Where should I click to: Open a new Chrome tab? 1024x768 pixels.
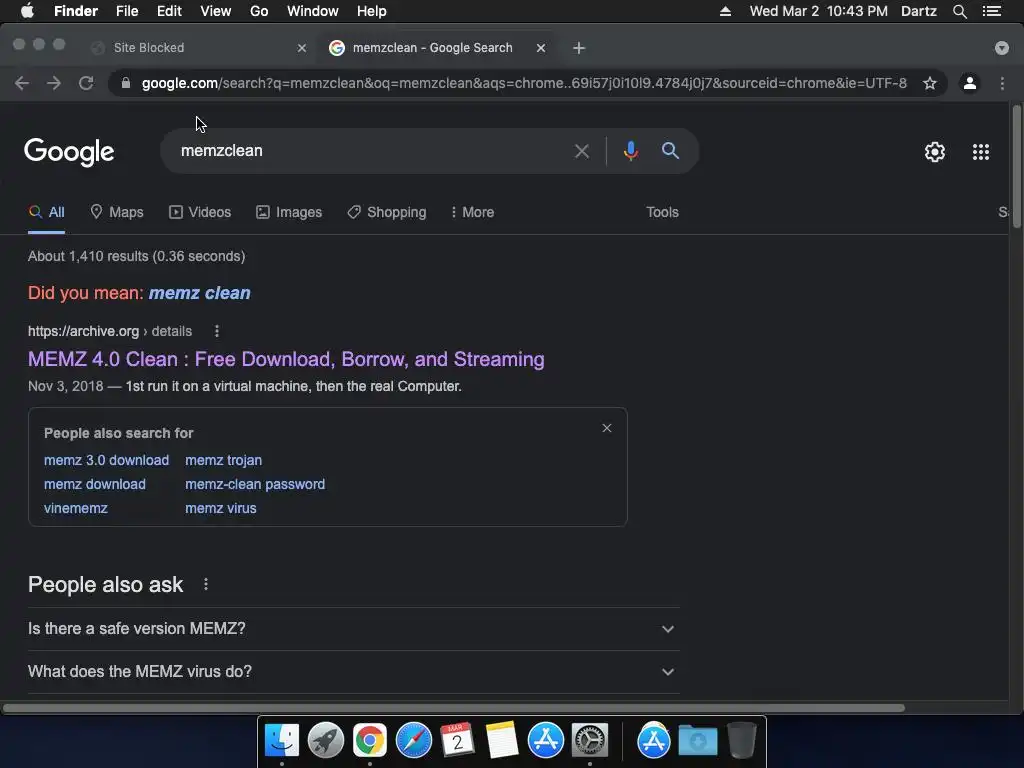[579, 48]
